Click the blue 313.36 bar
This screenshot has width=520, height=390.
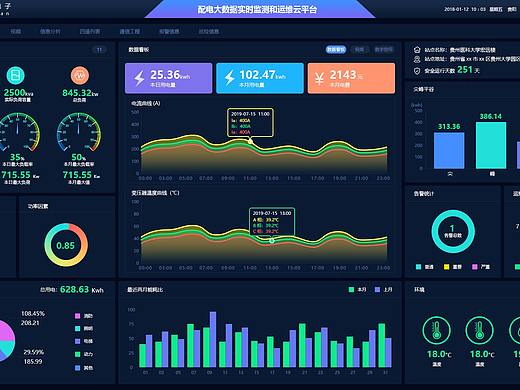pyautogui.click(x=449, y=150)
